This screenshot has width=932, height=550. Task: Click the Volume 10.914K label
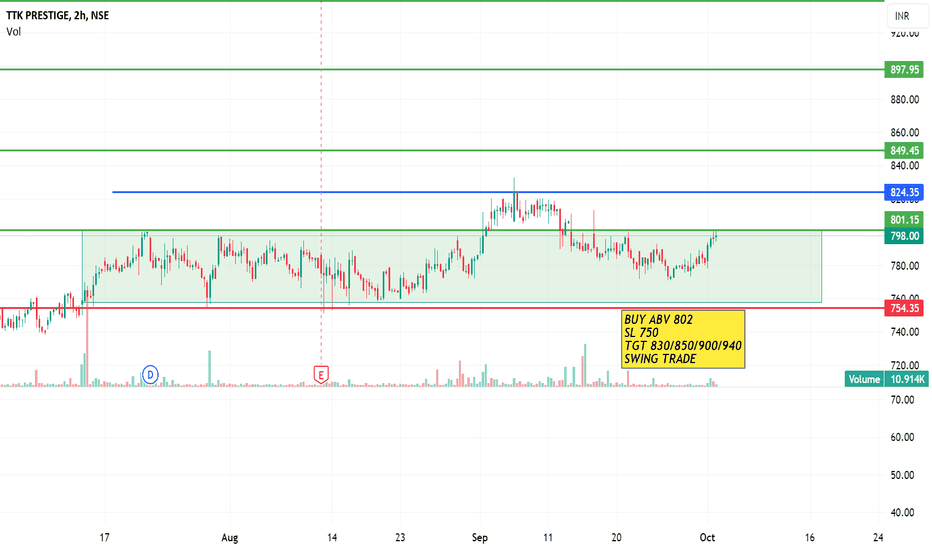(886, 379)
